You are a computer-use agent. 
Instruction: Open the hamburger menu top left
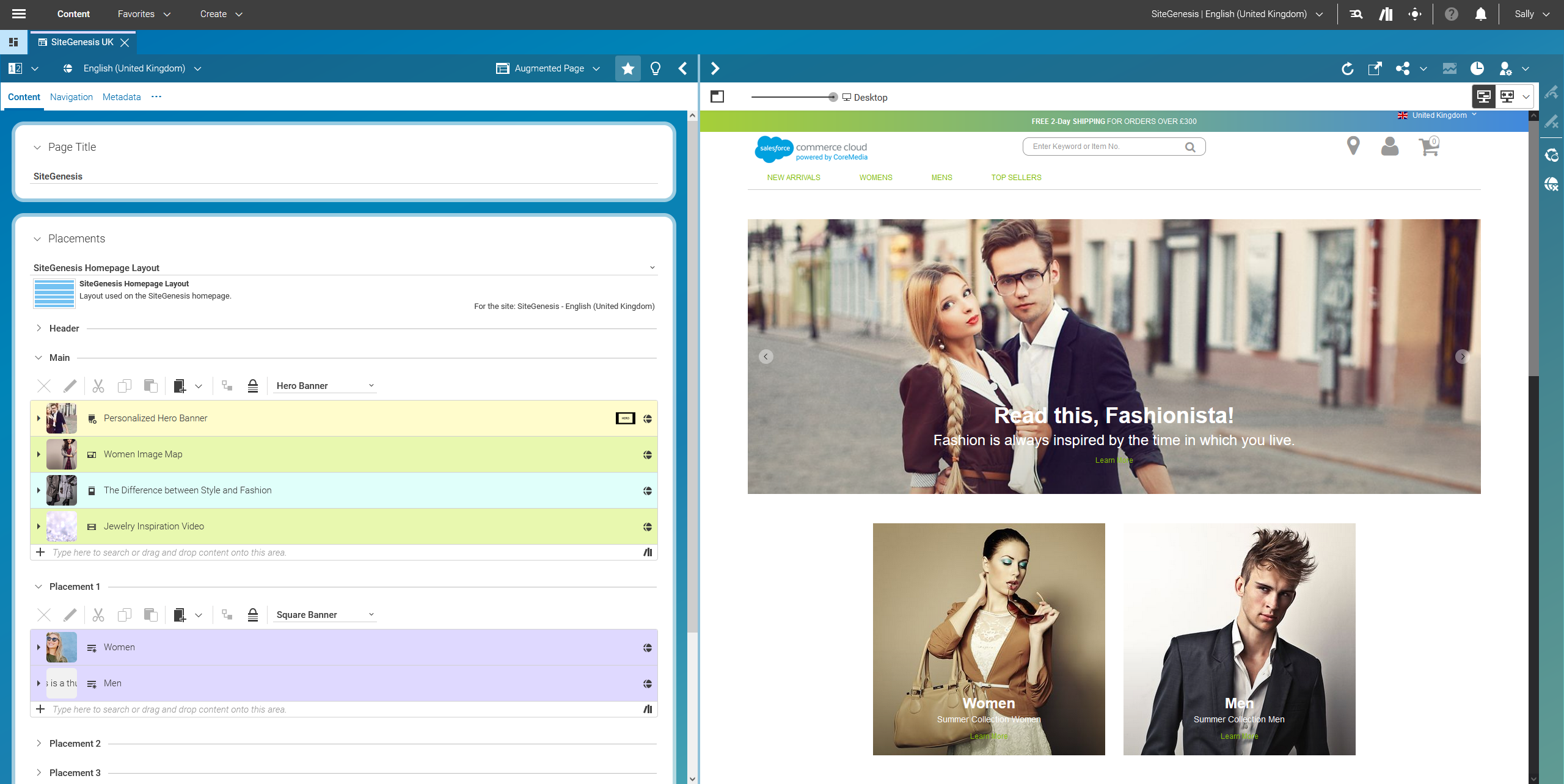(x=18, y=13)
